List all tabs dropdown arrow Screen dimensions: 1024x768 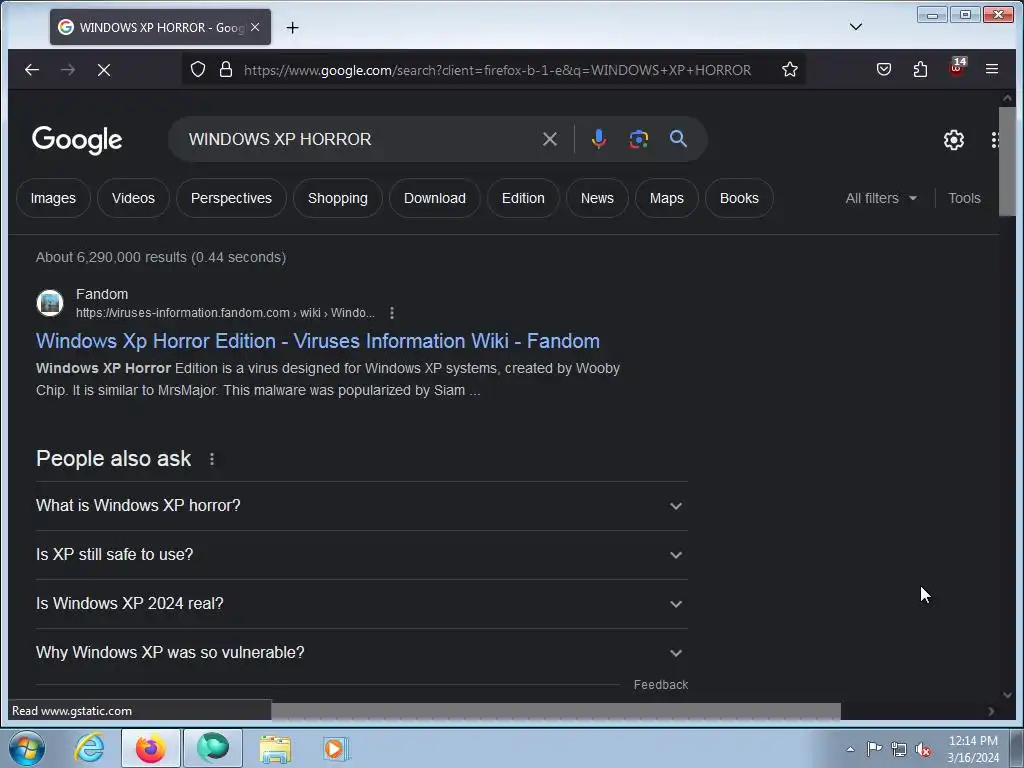pos(856,27)
